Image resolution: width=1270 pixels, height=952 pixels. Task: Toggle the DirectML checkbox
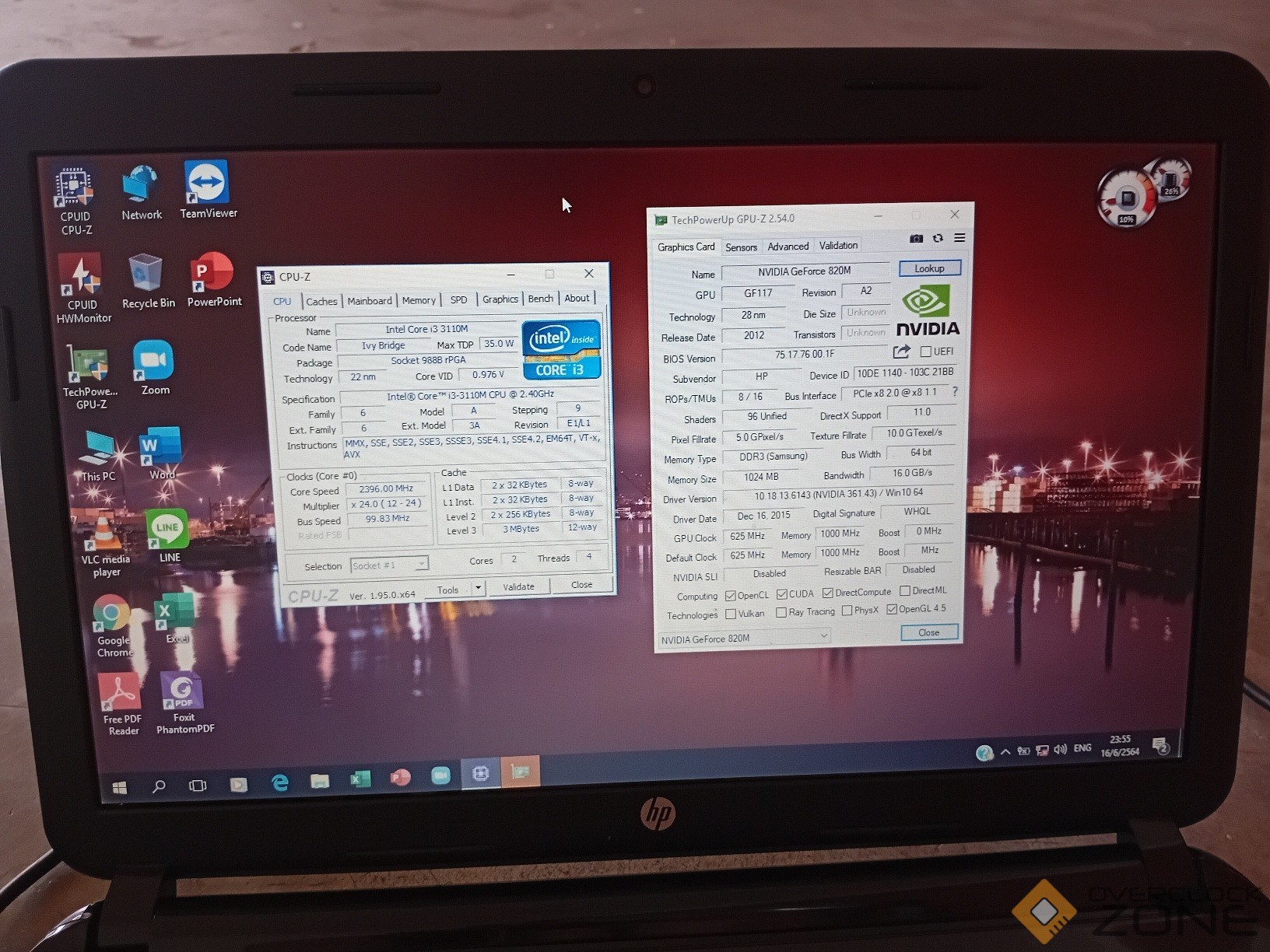coord(904,591)
